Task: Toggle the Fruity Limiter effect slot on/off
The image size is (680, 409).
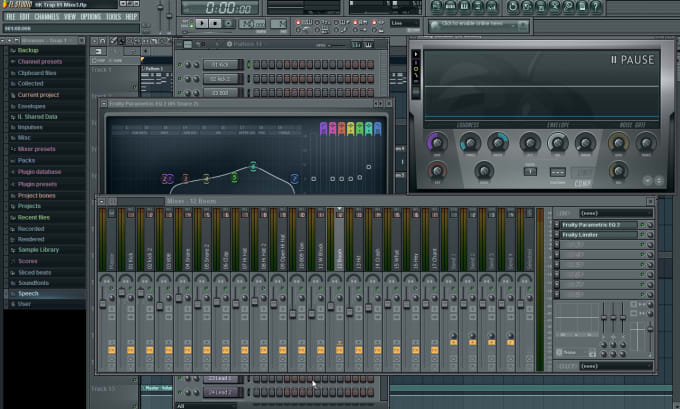Action: (642, 235)
